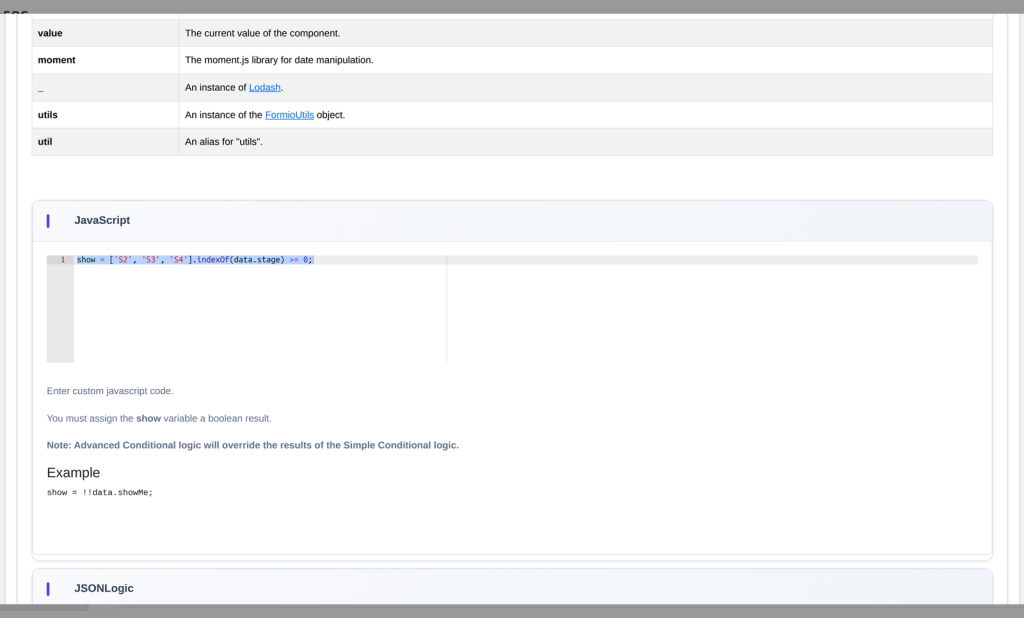Select the 'utils' variable name cell
The height and width of the screenshot is (618, 1024).
pyautogui.click(x=105, y=115)
